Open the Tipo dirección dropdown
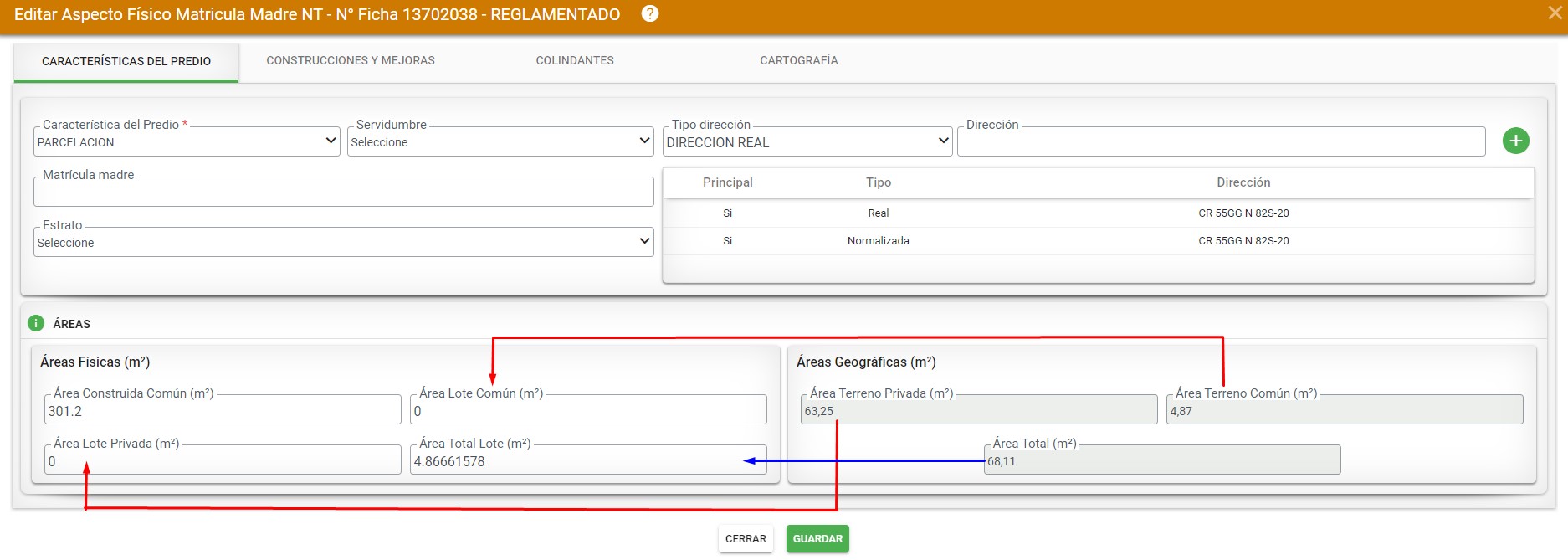Viewport: 1568px width, 560px height. [807, 141]
